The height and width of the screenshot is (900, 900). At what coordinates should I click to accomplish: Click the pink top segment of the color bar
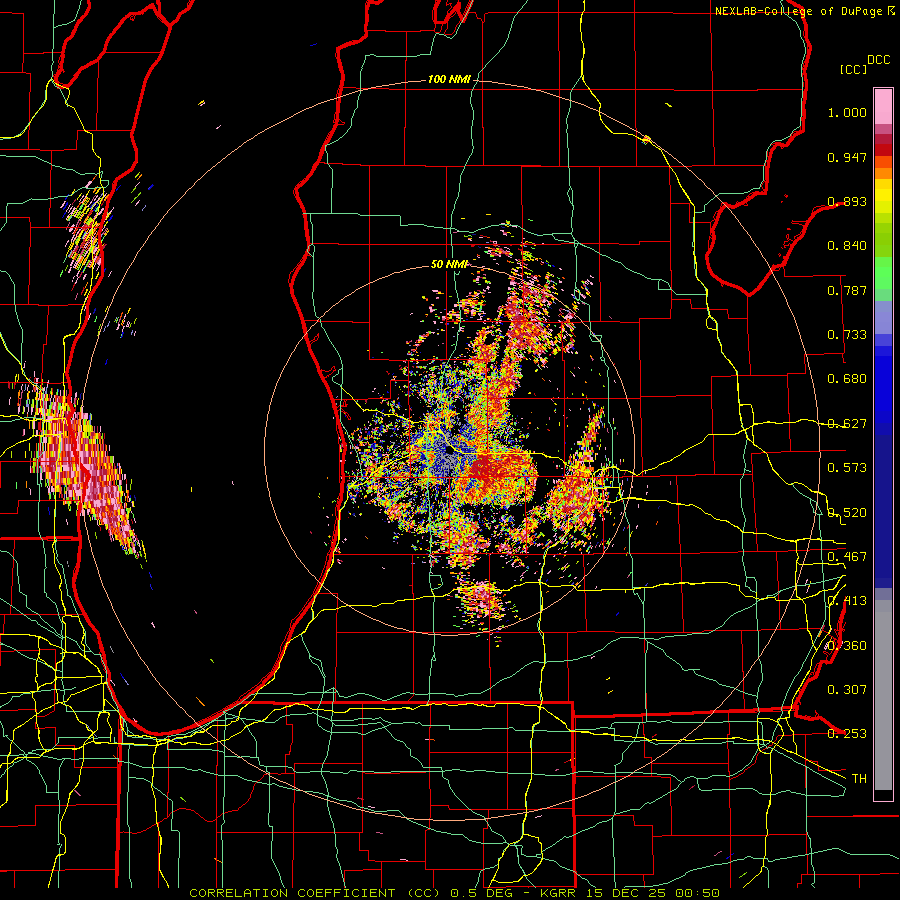coord(883,106)
